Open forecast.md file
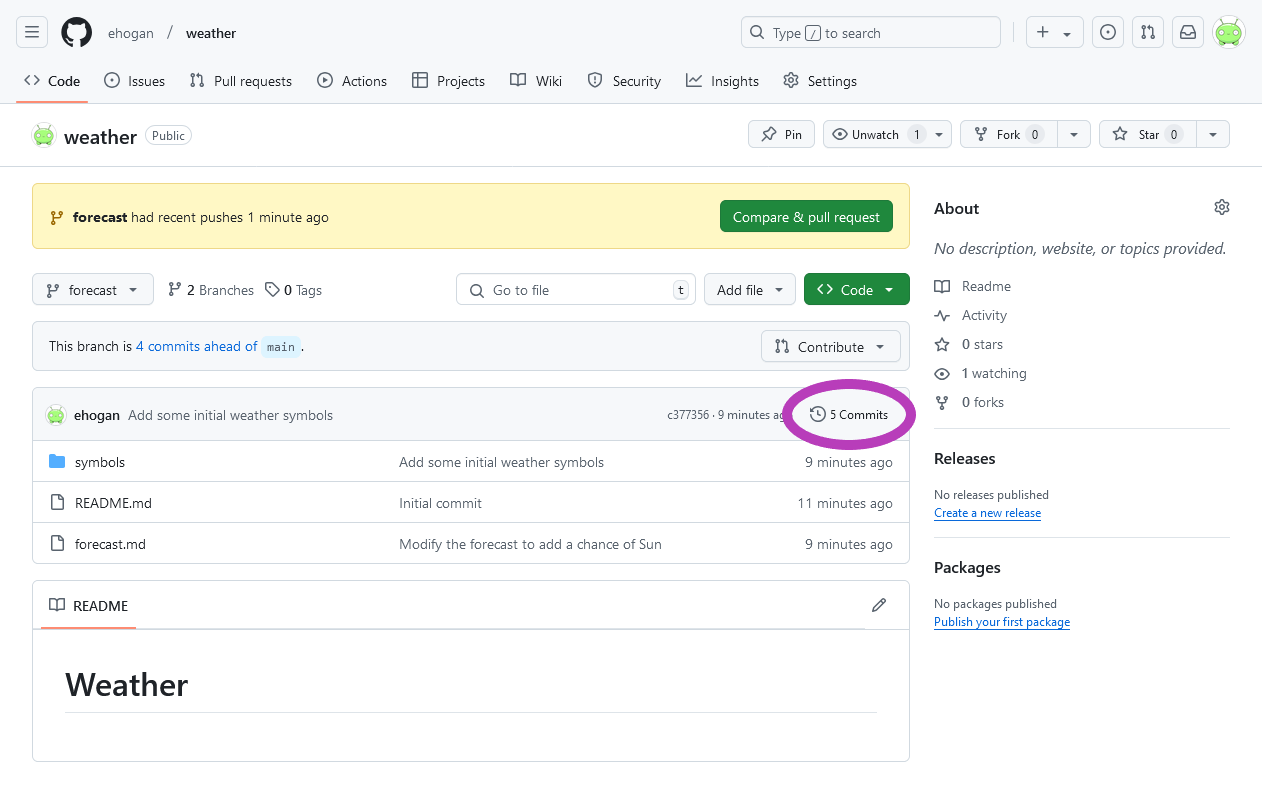The height and width of the screenshot is (797, 1262). pos(110,544)
